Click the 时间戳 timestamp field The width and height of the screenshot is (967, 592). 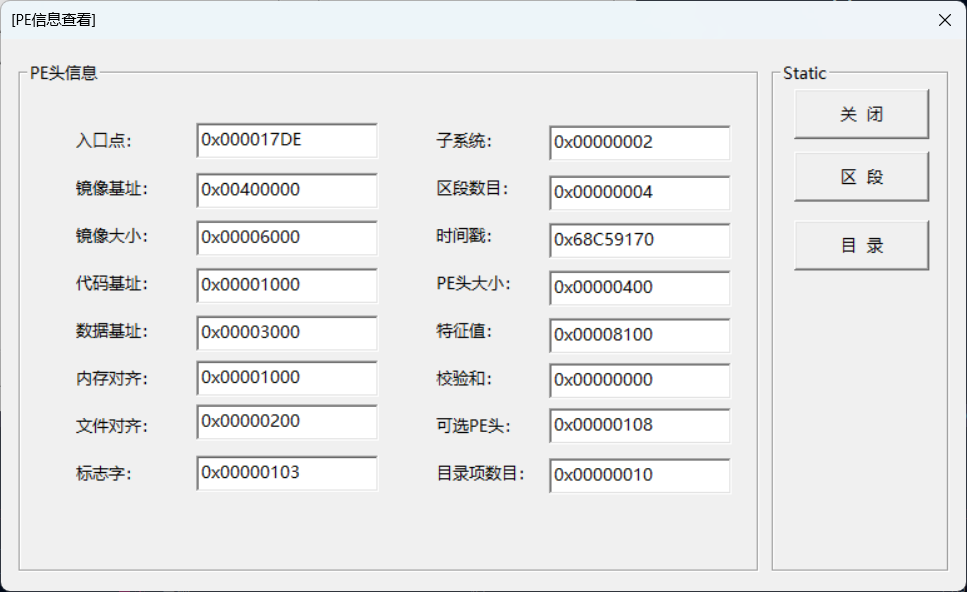click(x=639, y=240)
